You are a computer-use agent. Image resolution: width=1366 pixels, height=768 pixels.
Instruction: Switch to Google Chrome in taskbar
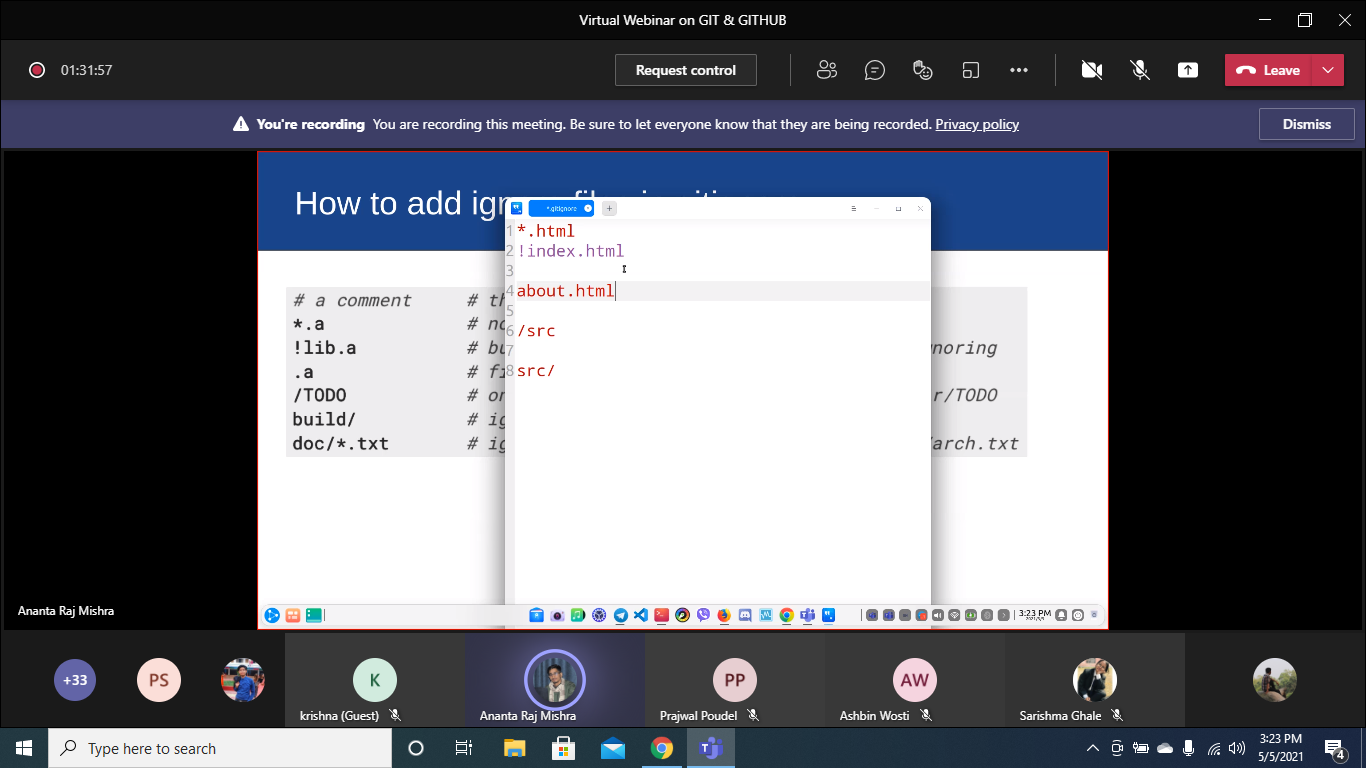coord(661,748)
